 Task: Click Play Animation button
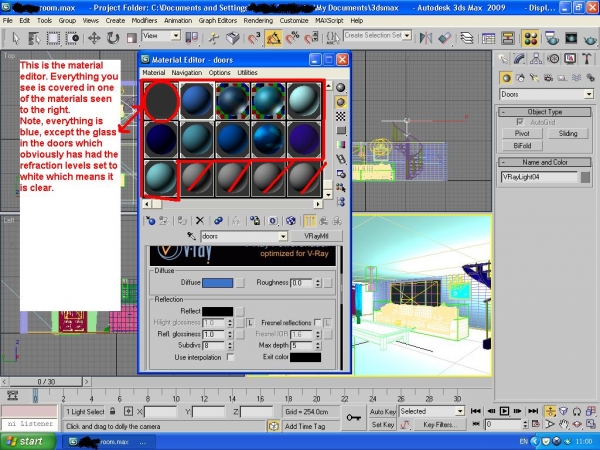coord(504,411)
